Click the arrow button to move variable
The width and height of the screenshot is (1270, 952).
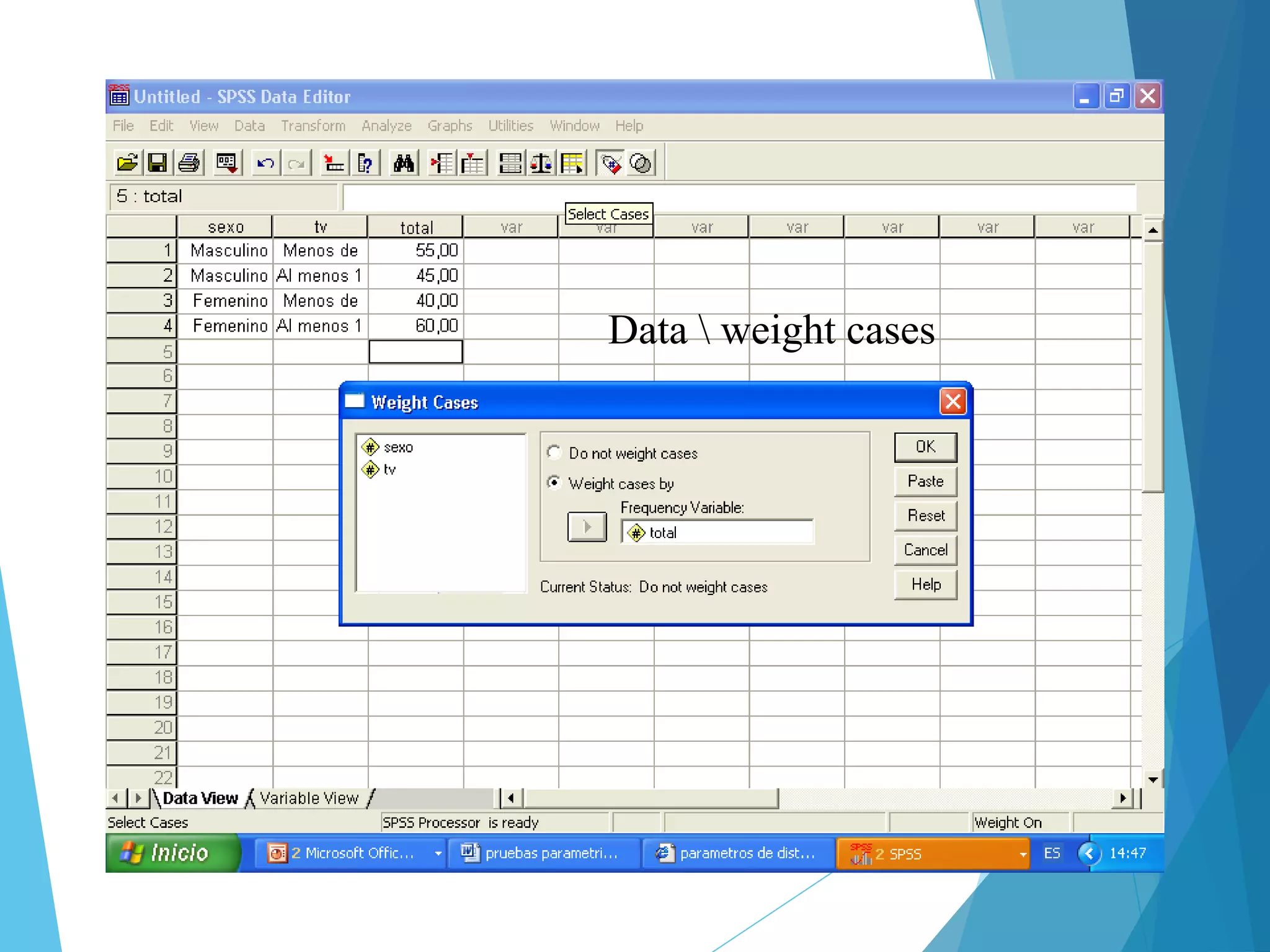point(587,527)
